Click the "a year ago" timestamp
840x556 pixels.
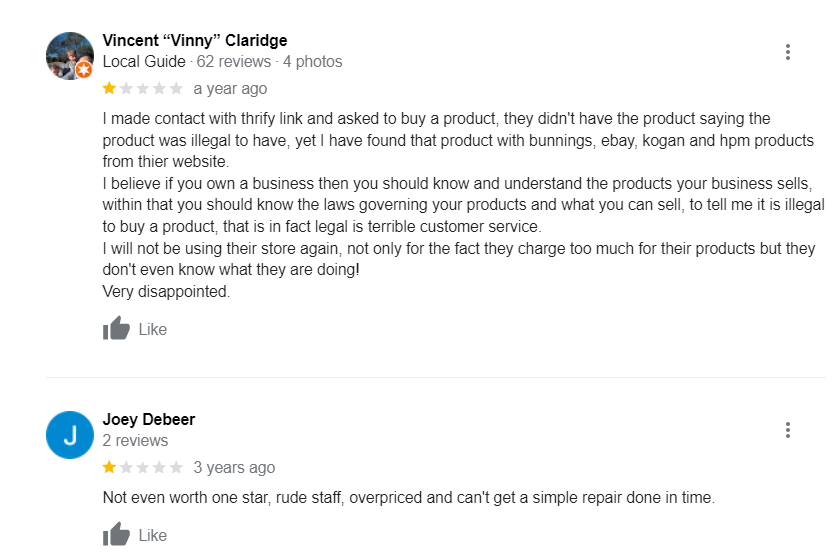pos(230,89)
